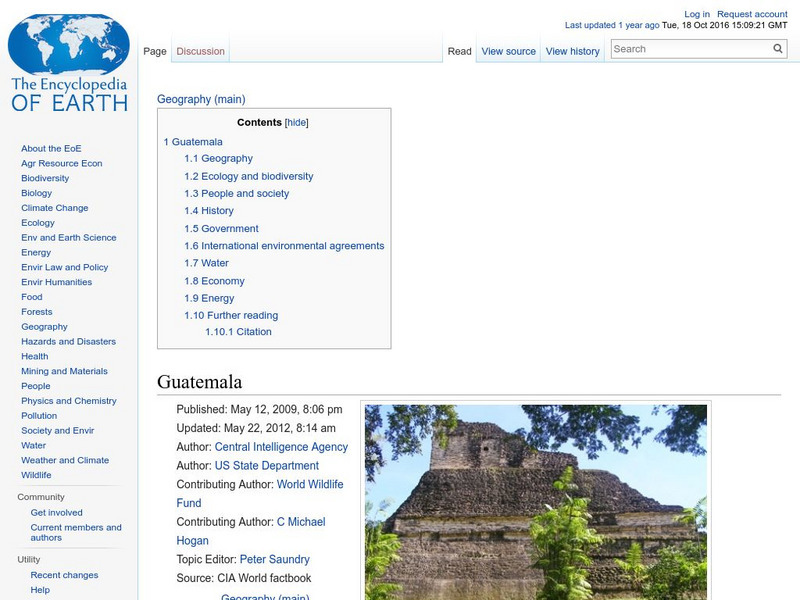The width and height of the screenshot is (800, 600).
Task: Open the Guatemala ruins photo
Action: 536,500
